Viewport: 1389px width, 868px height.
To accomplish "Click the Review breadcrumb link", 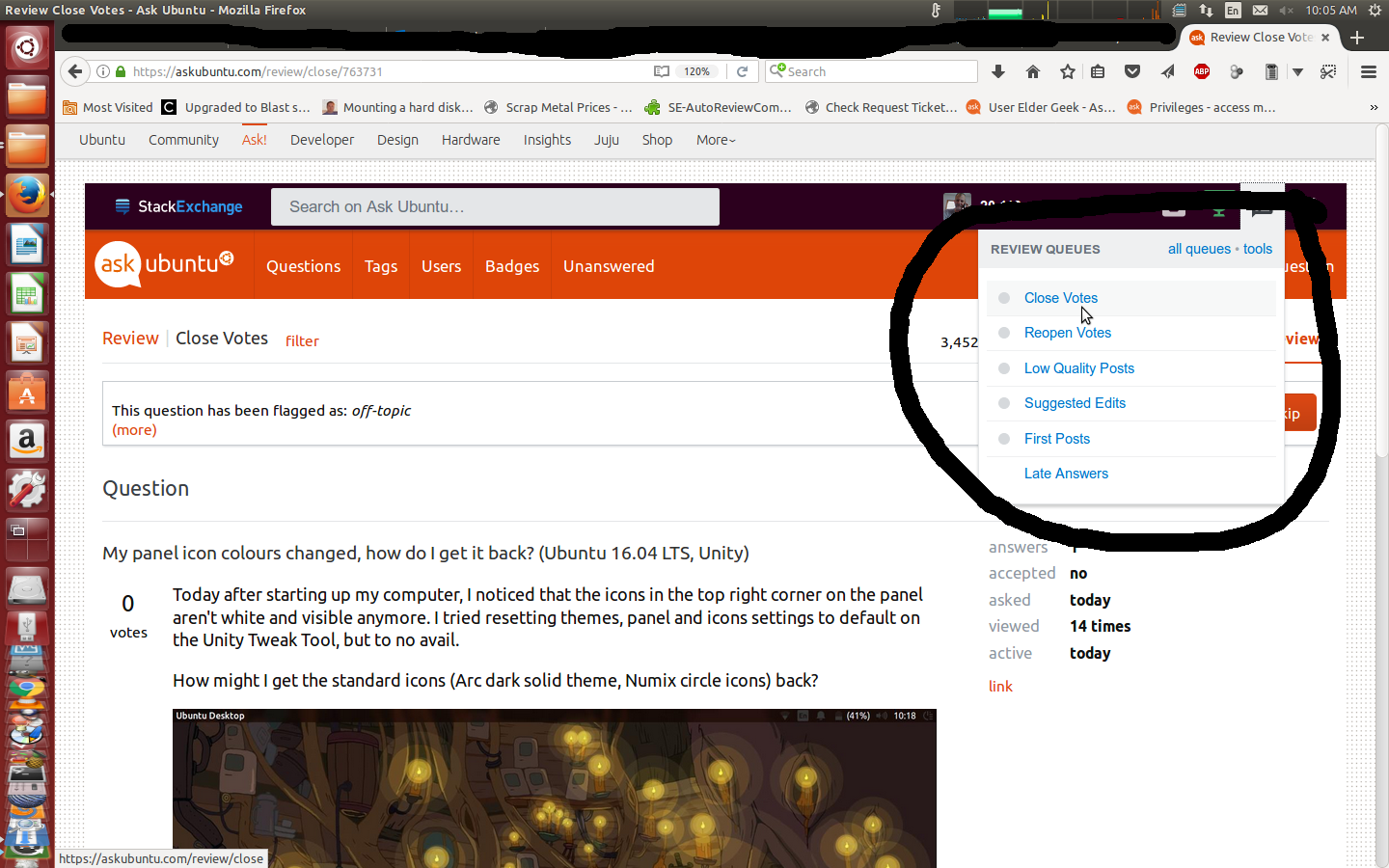I will pos(130,339).
